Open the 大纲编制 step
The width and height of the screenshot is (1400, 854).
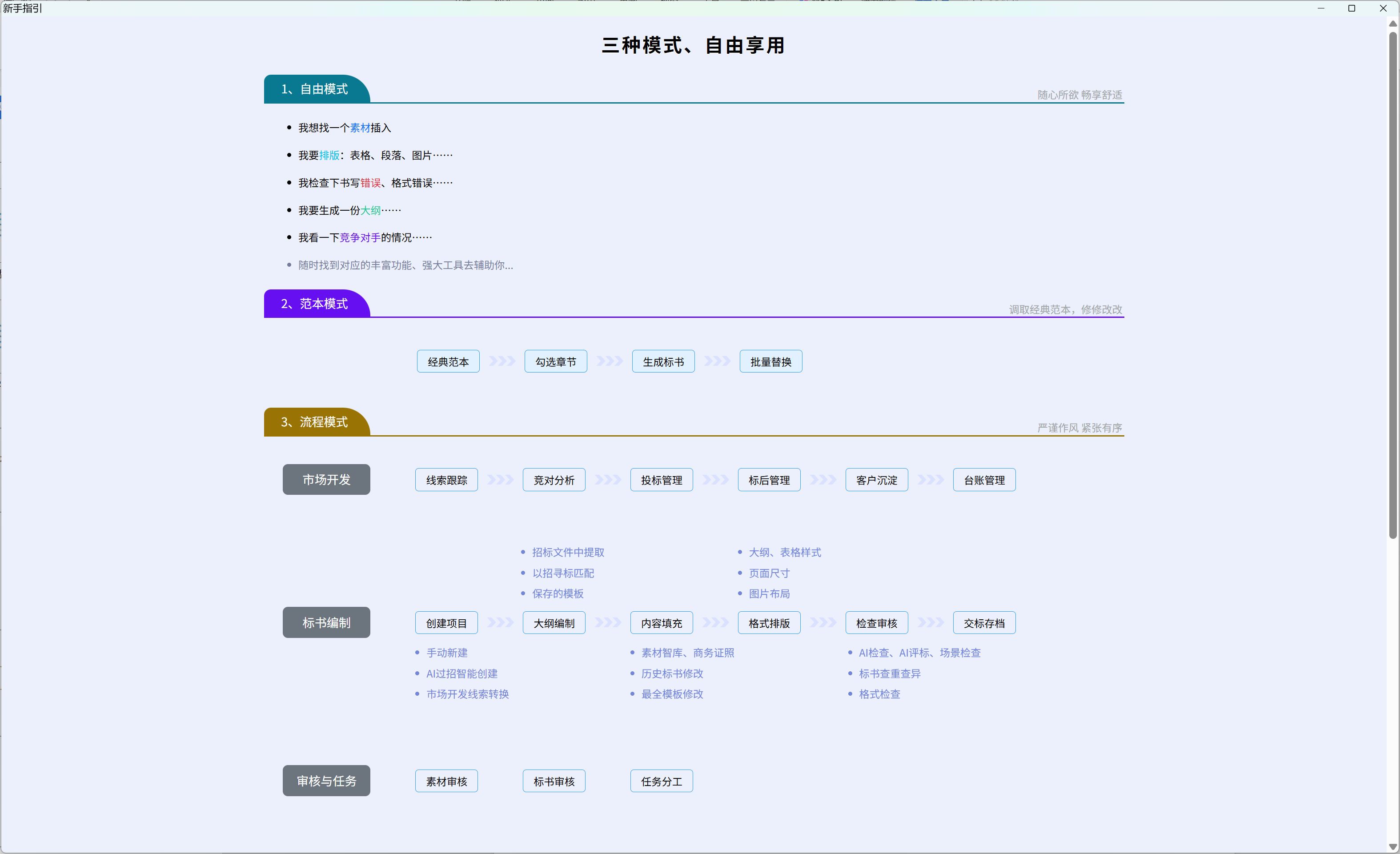pos(554,623)
